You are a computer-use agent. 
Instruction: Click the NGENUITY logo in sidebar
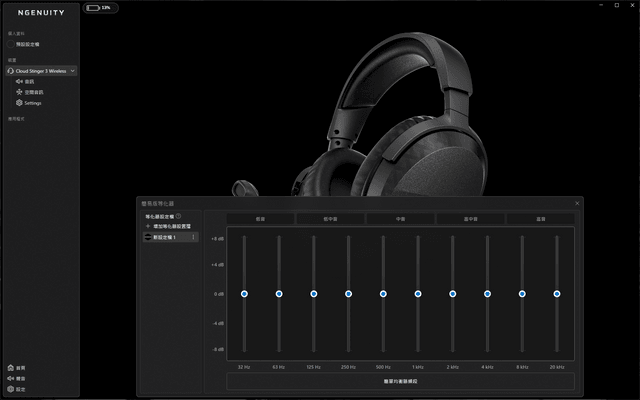click(41, 13)
